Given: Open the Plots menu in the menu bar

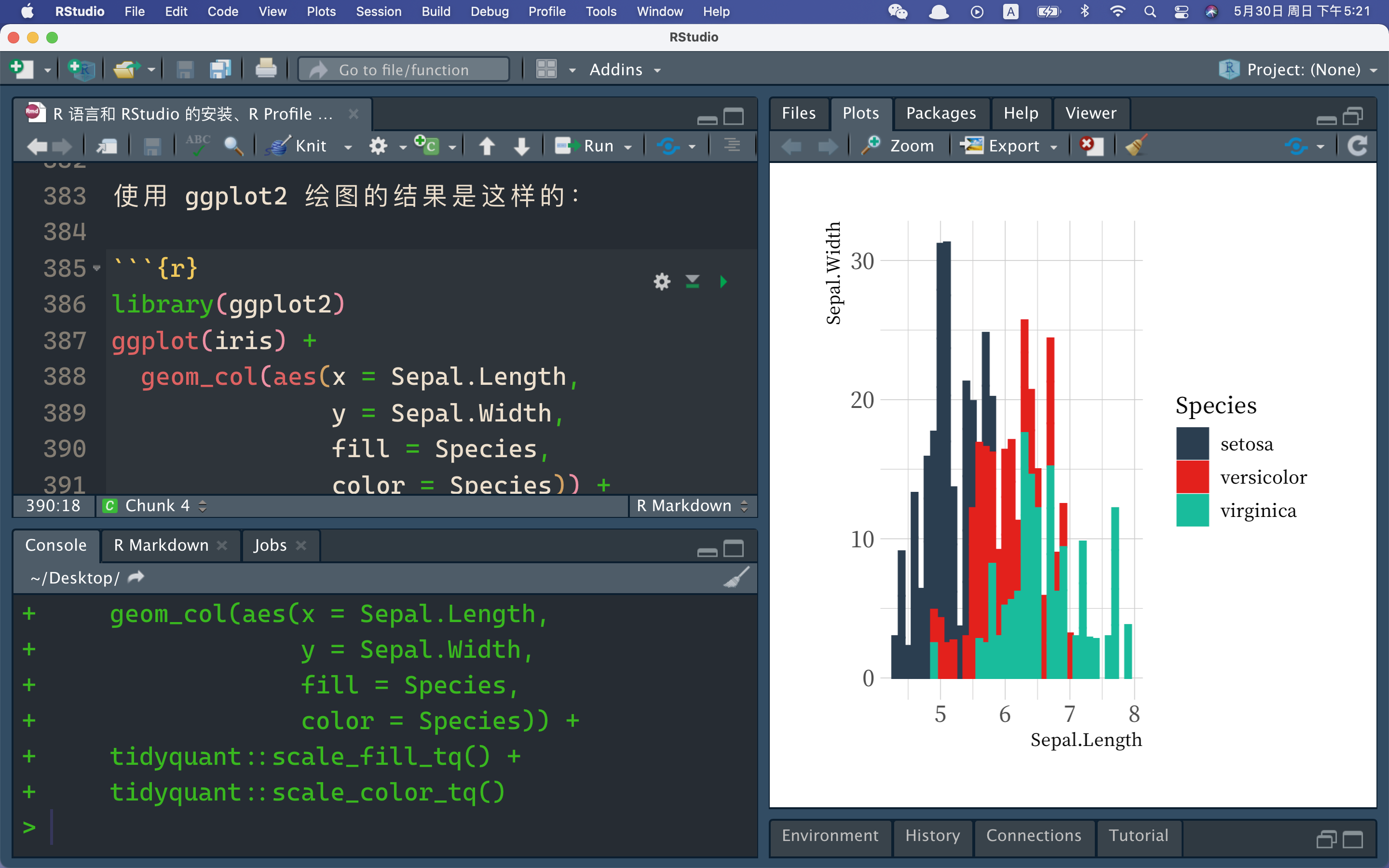Looking at the screenshot, I should pos(321,12).
